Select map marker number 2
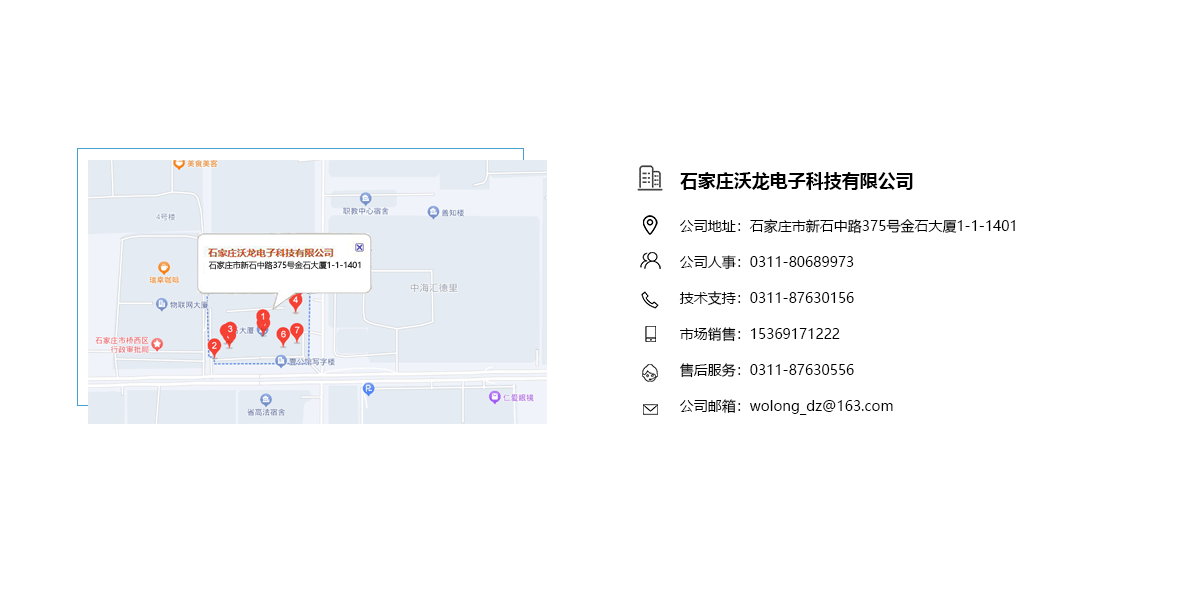The image size is (1200, 600). coord(215,346)
